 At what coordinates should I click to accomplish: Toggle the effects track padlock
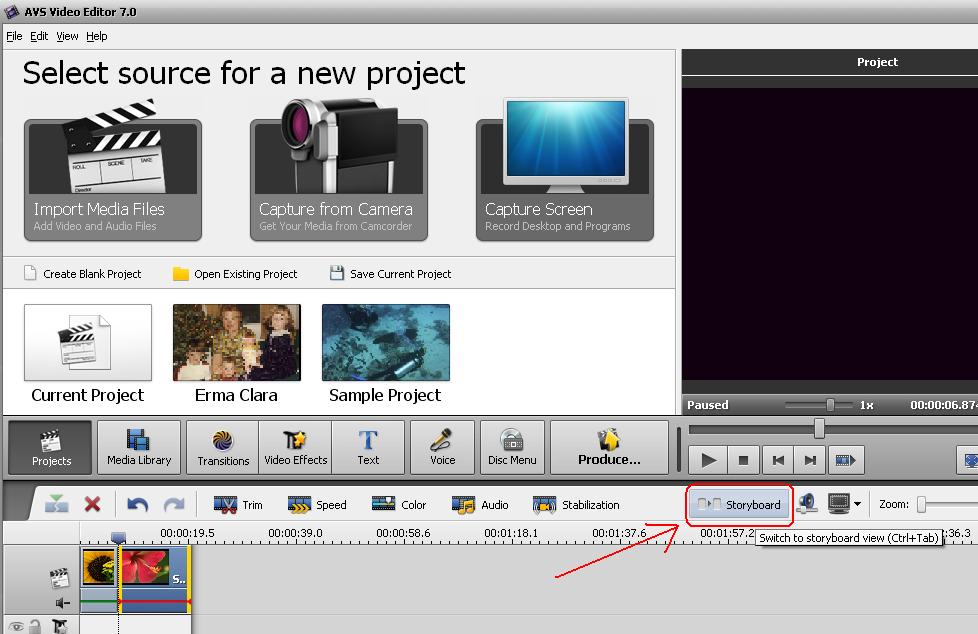point(35,626)
